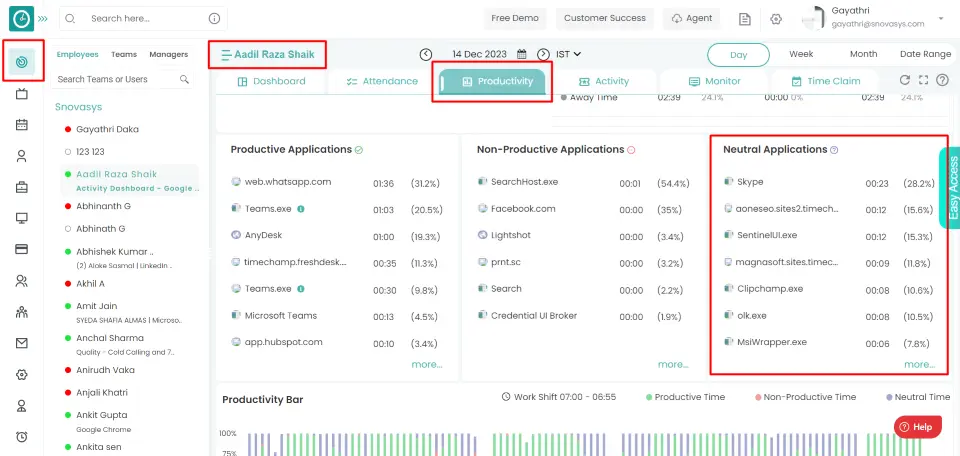
Task: Open the IST timezone dropdown
Action: pyautogui.click(x=569, y=54)
